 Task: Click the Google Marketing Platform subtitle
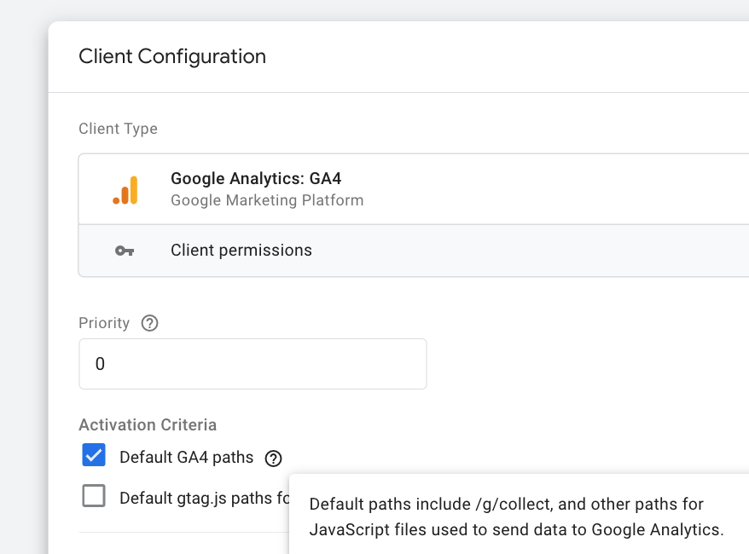coord(267,200)
